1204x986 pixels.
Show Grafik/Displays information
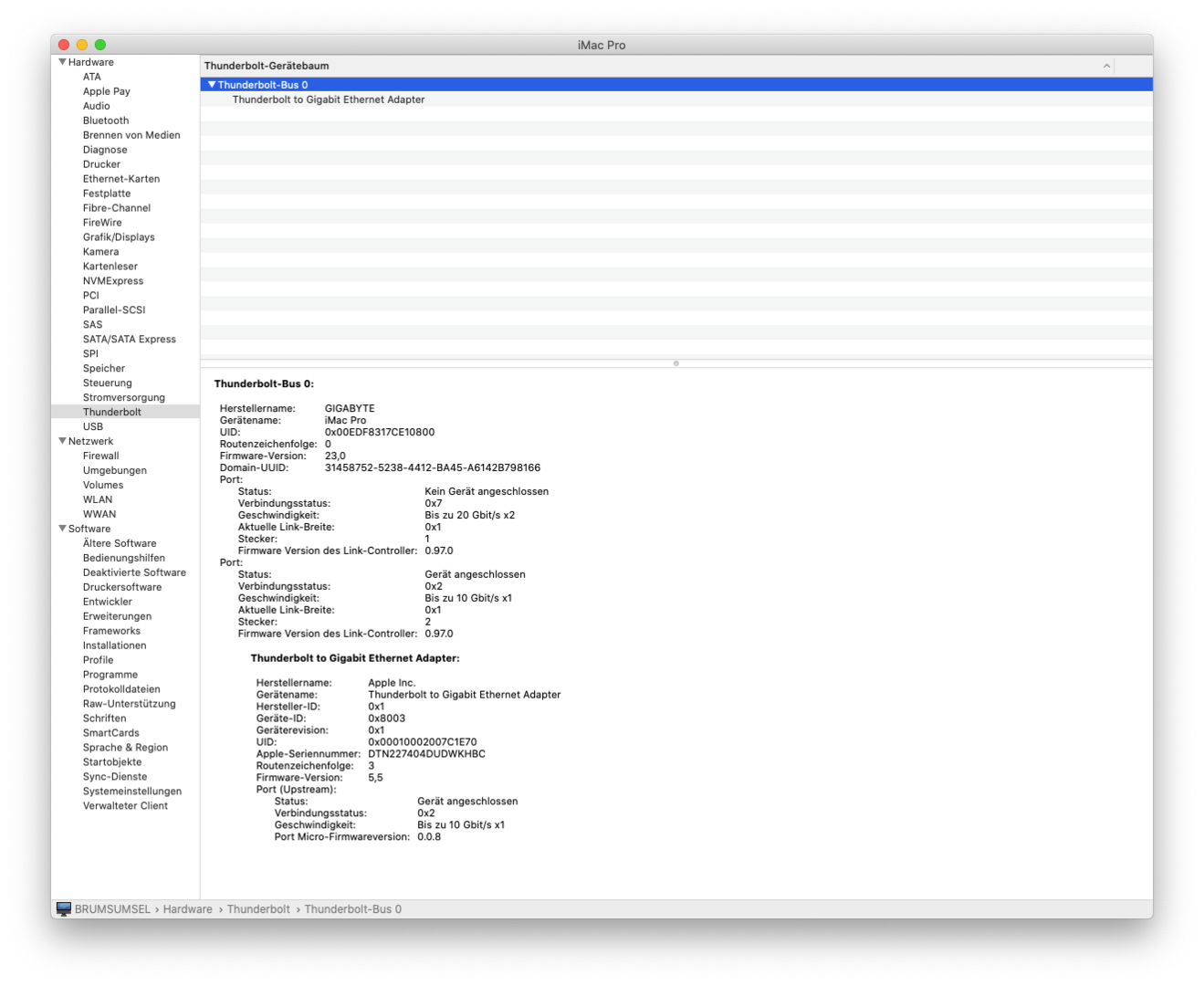119,237
